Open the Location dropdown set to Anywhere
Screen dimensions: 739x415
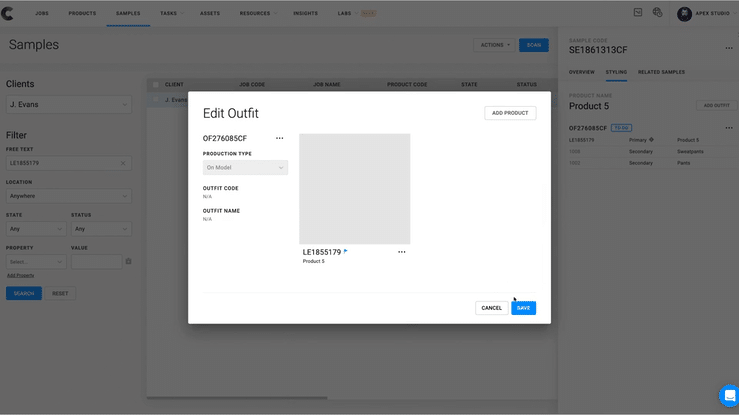[x=69, y=196]
